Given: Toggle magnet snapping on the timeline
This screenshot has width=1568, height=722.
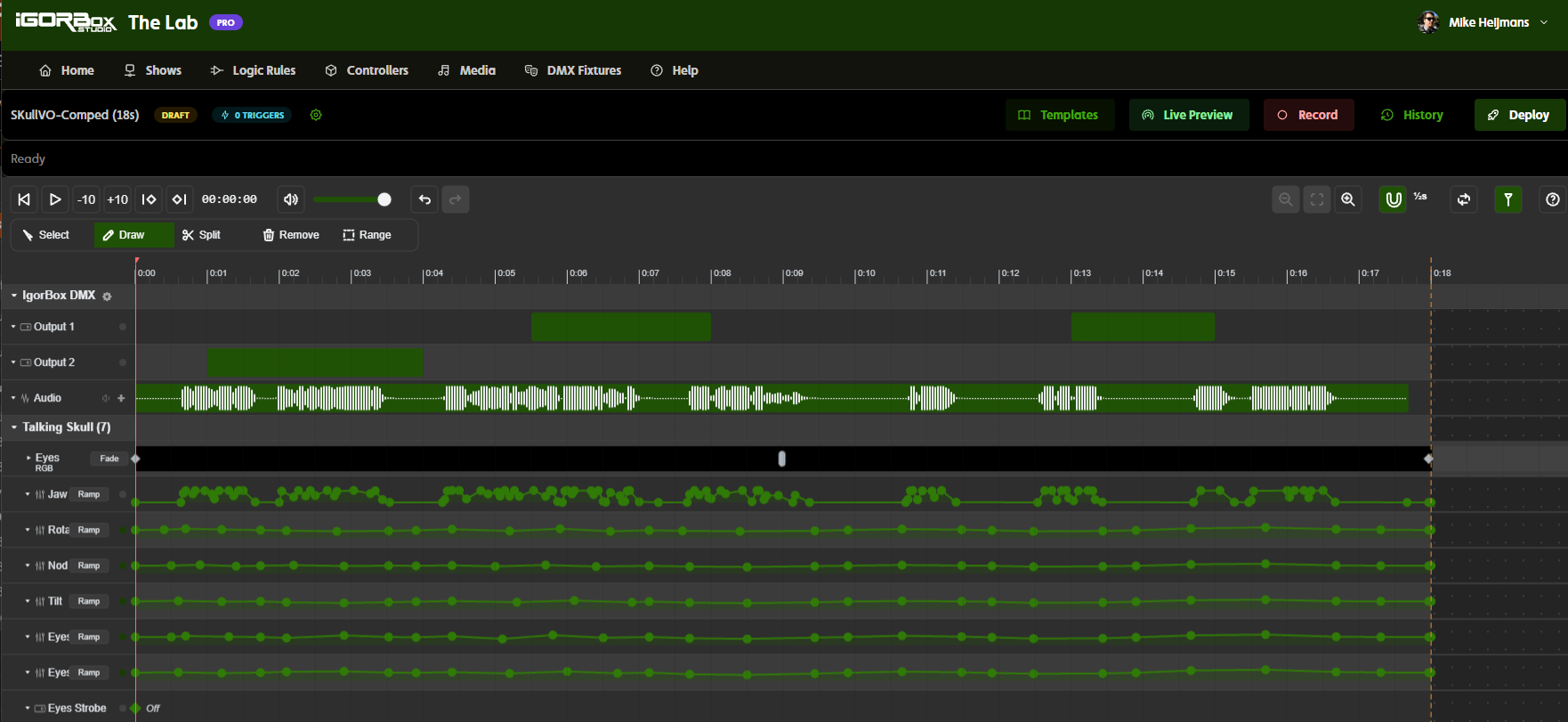Looking at the screenshot, I should [x=1394, y=199].
